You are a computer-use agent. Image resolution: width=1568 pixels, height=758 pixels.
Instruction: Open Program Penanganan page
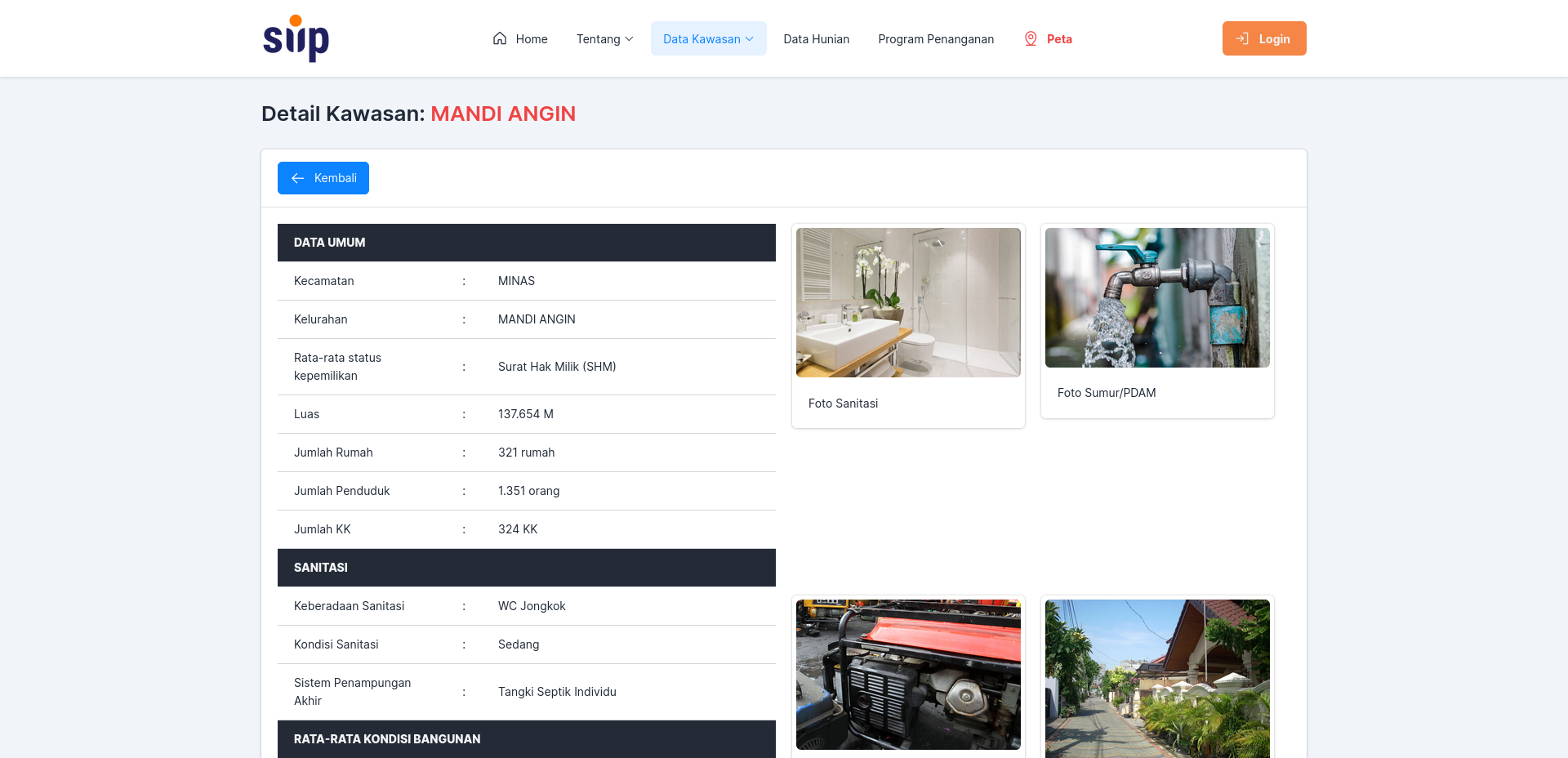click(936, 38)
